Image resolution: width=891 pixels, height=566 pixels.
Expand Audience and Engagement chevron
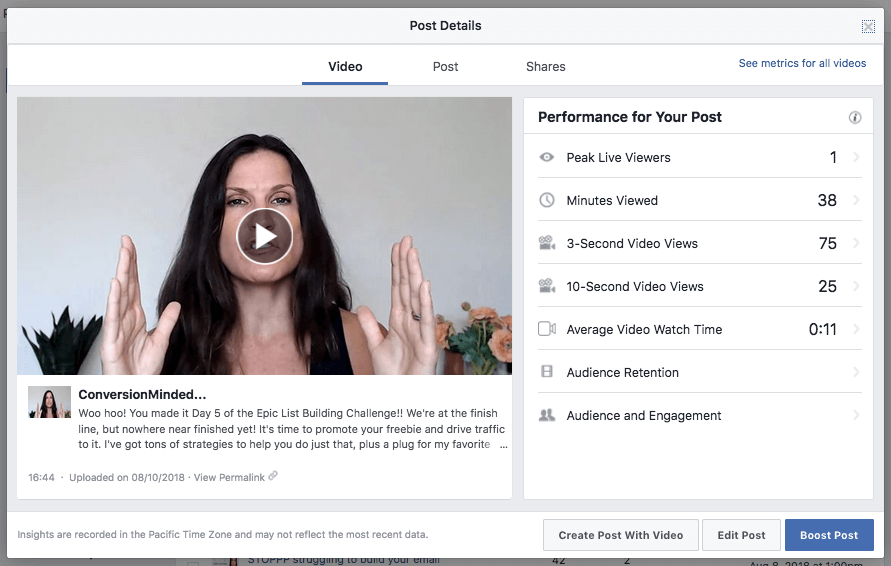click(856, 415)
